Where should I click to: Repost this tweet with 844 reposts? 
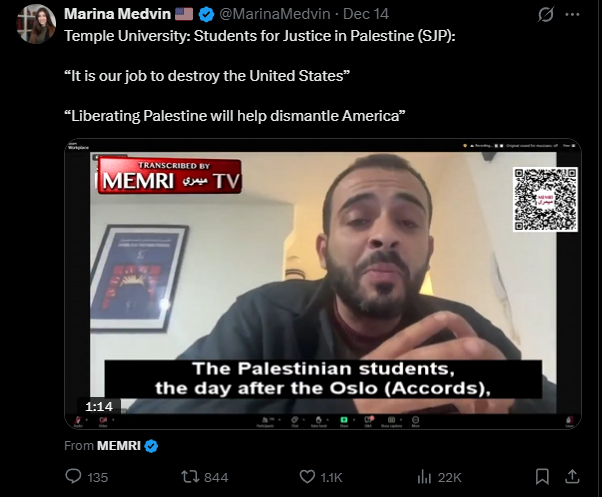(x=190, y=477)
